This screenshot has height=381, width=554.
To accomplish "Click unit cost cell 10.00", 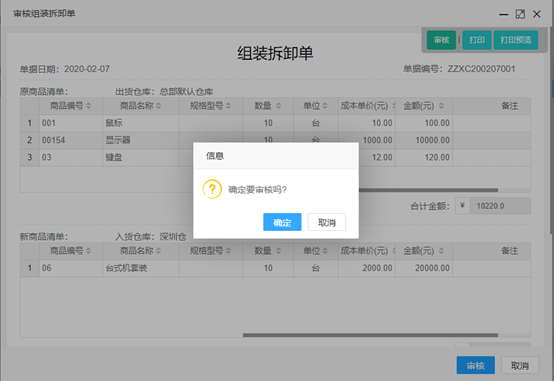I will click(367, 123).
